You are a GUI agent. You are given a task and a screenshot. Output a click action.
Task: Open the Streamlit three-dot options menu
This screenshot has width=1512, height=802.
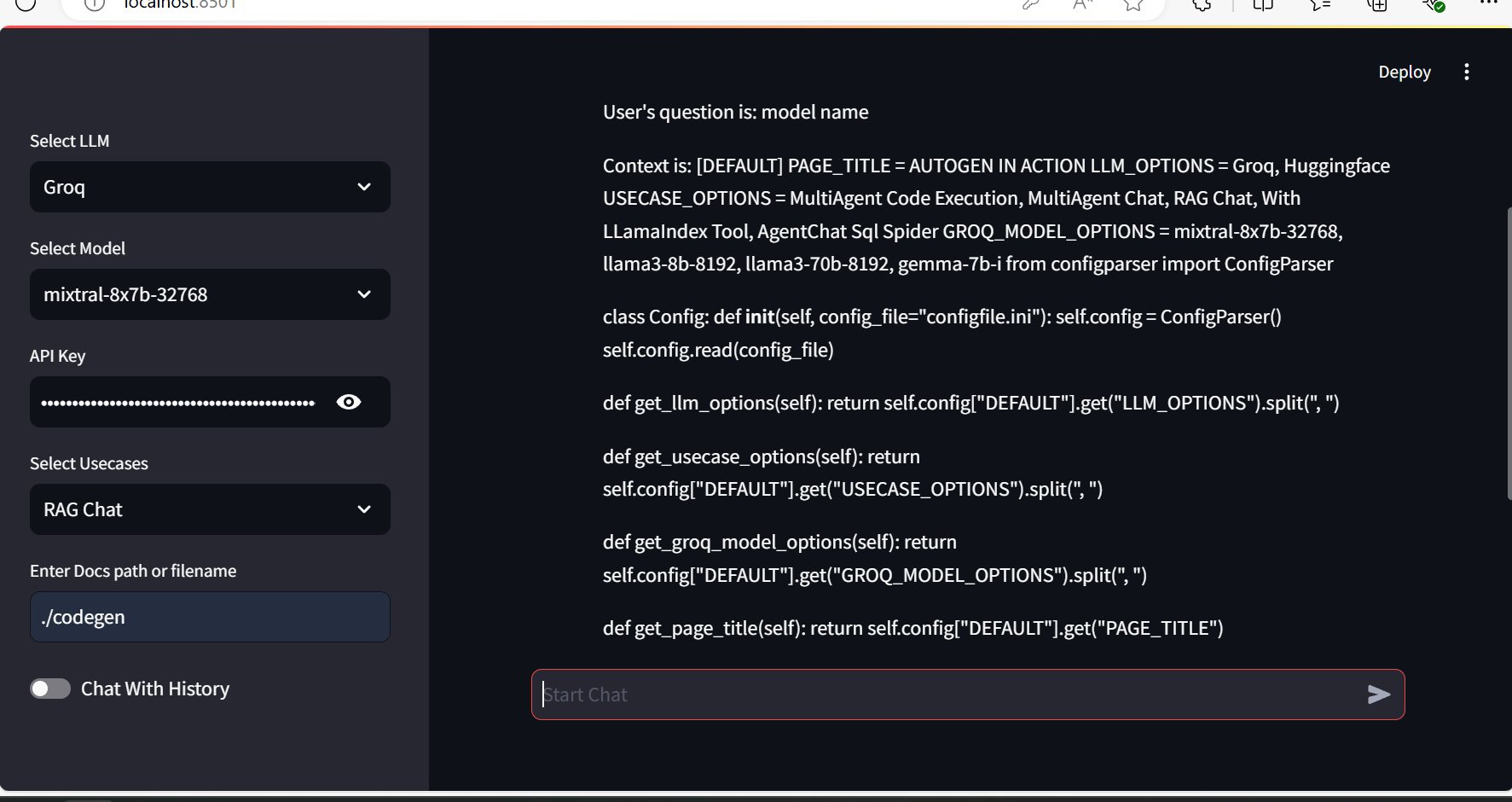[1467, 72]
